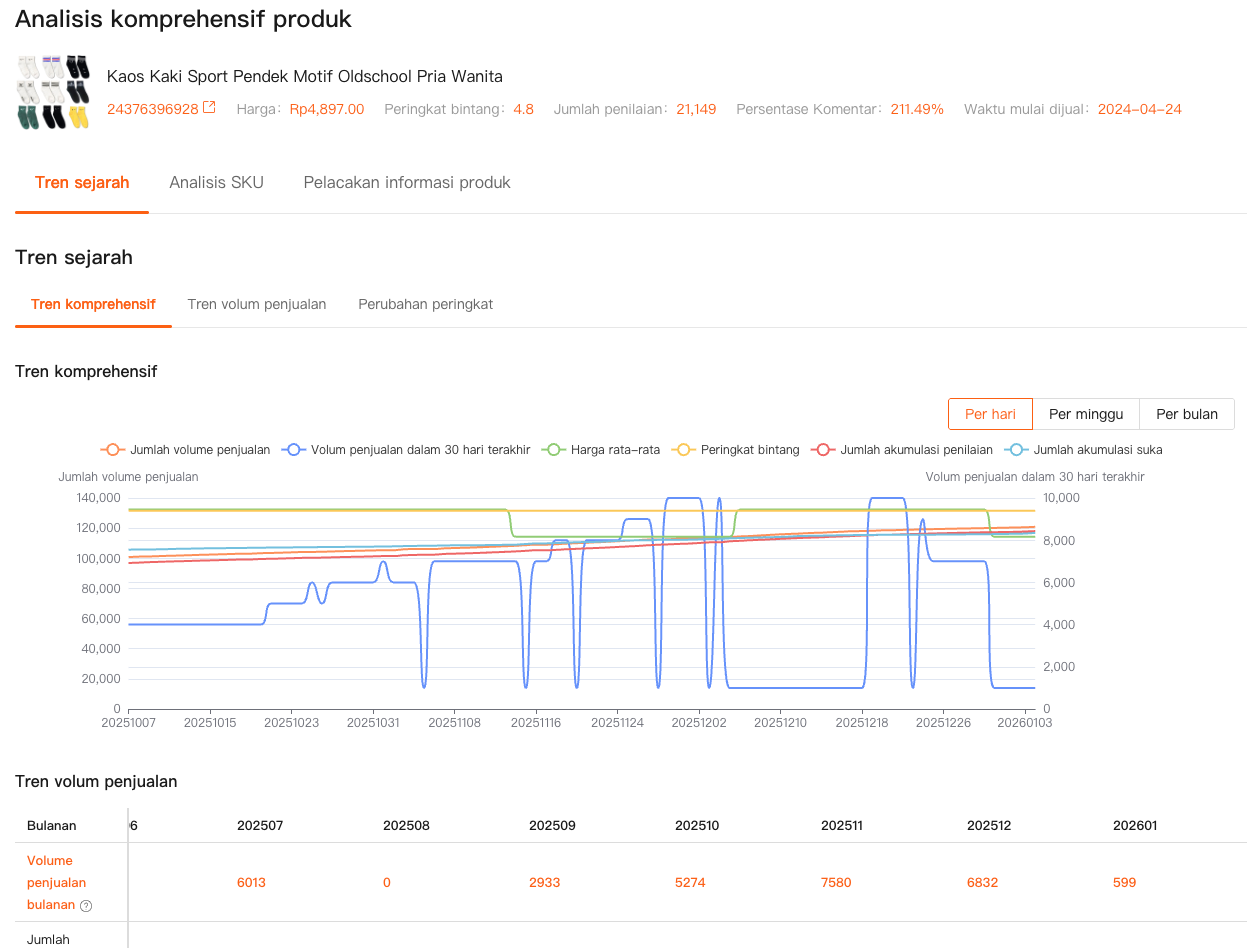
Task: Switch chart to Per minggu view
Action: (1086, 414)
